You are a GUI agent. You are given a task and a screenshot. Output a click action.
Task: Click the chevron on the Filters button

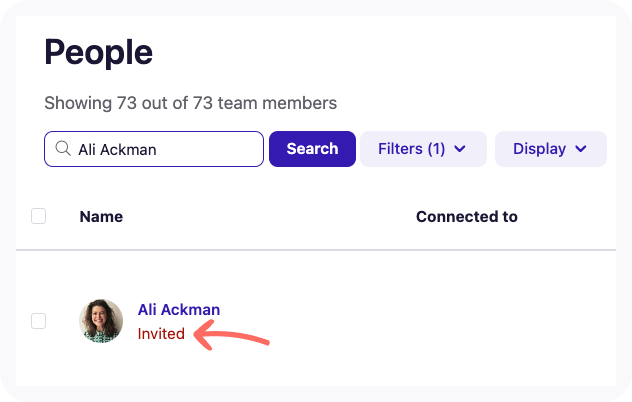[460, 149]
